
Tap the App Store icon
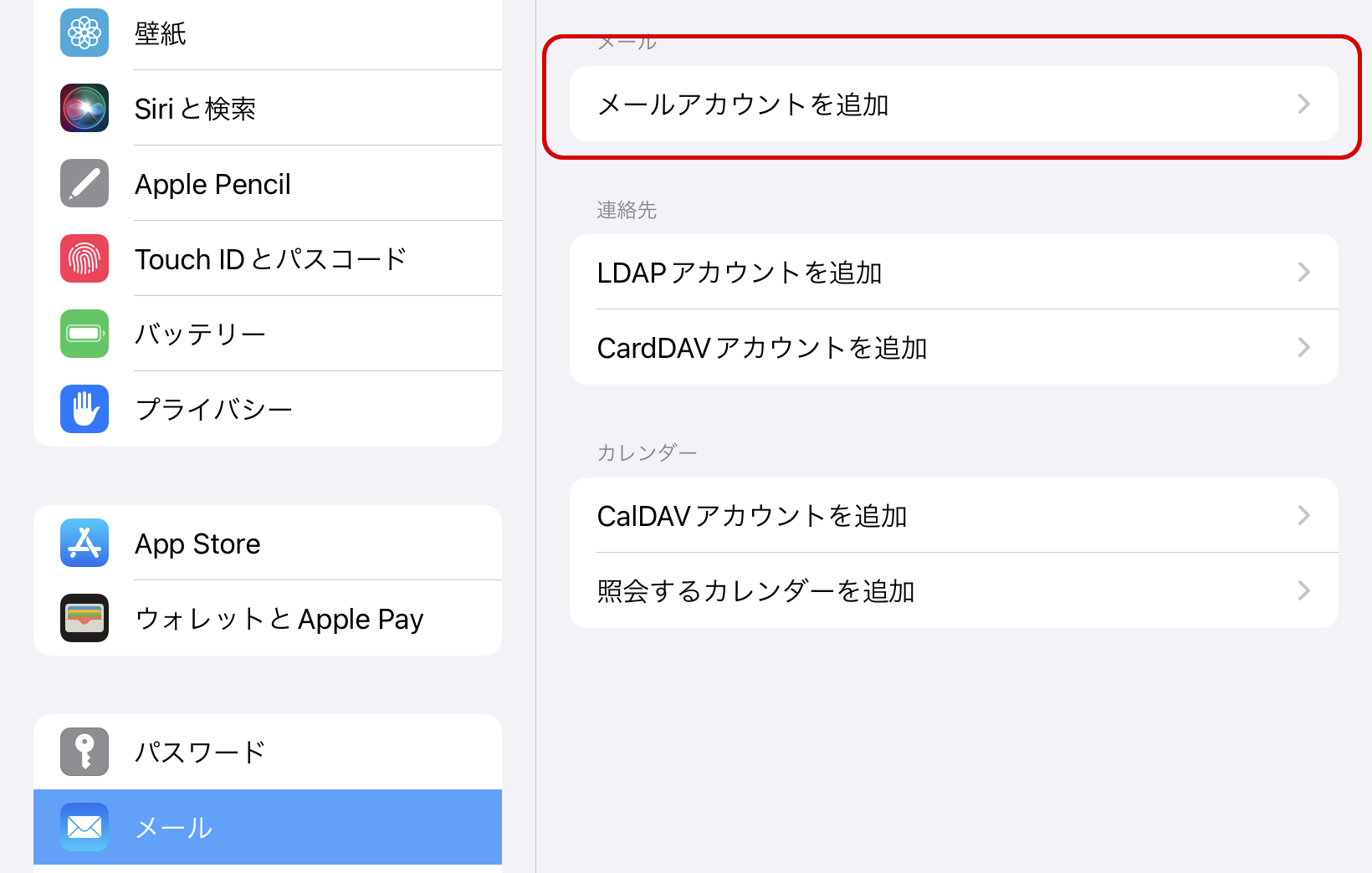84,543
